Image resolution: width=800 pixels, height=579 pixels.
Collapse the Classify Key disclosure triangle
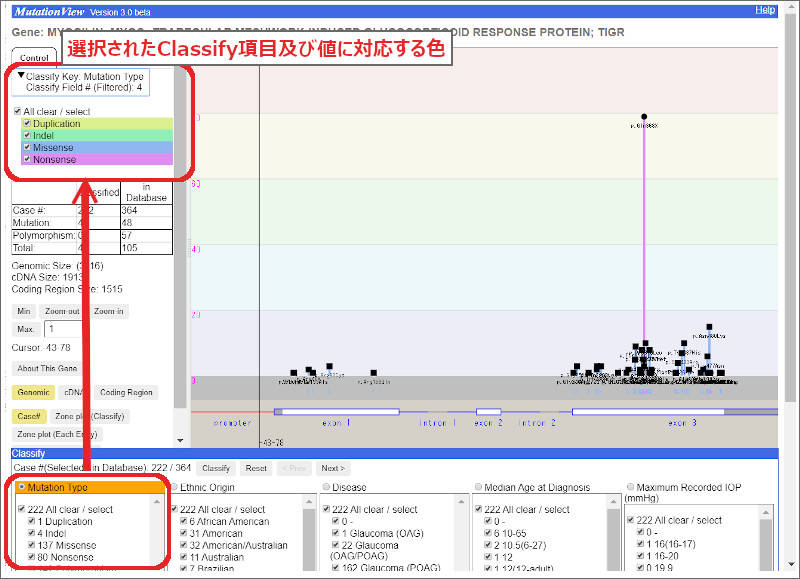21,76
